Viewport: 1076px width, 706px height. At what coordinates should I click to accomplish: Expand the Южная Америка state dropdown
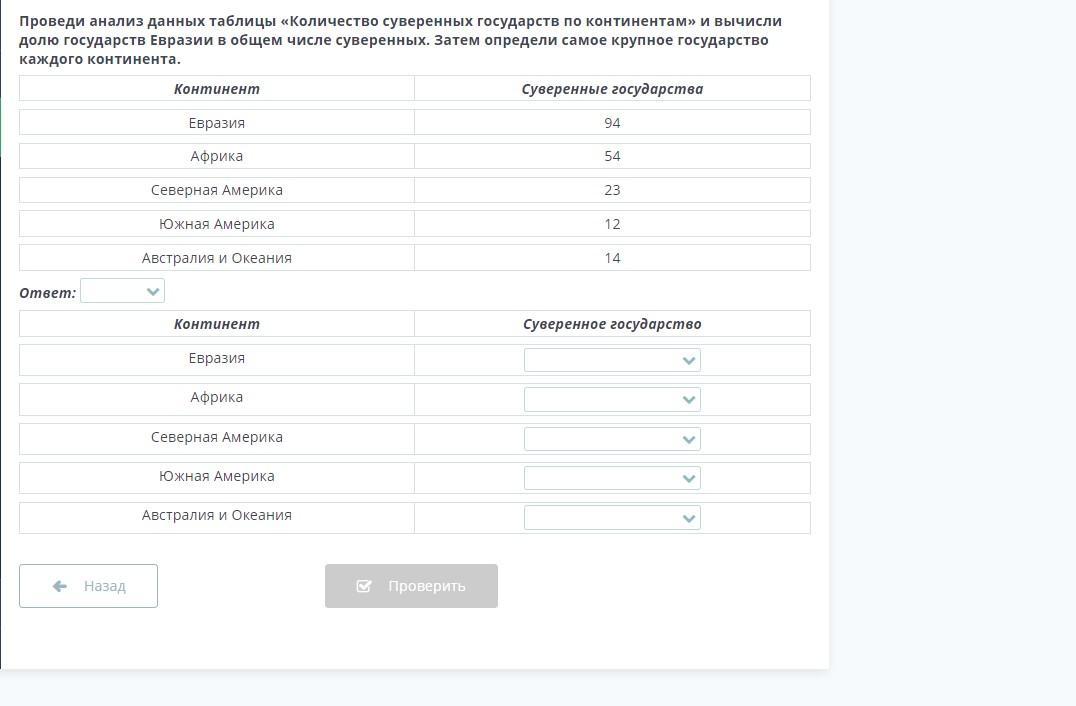612,478
